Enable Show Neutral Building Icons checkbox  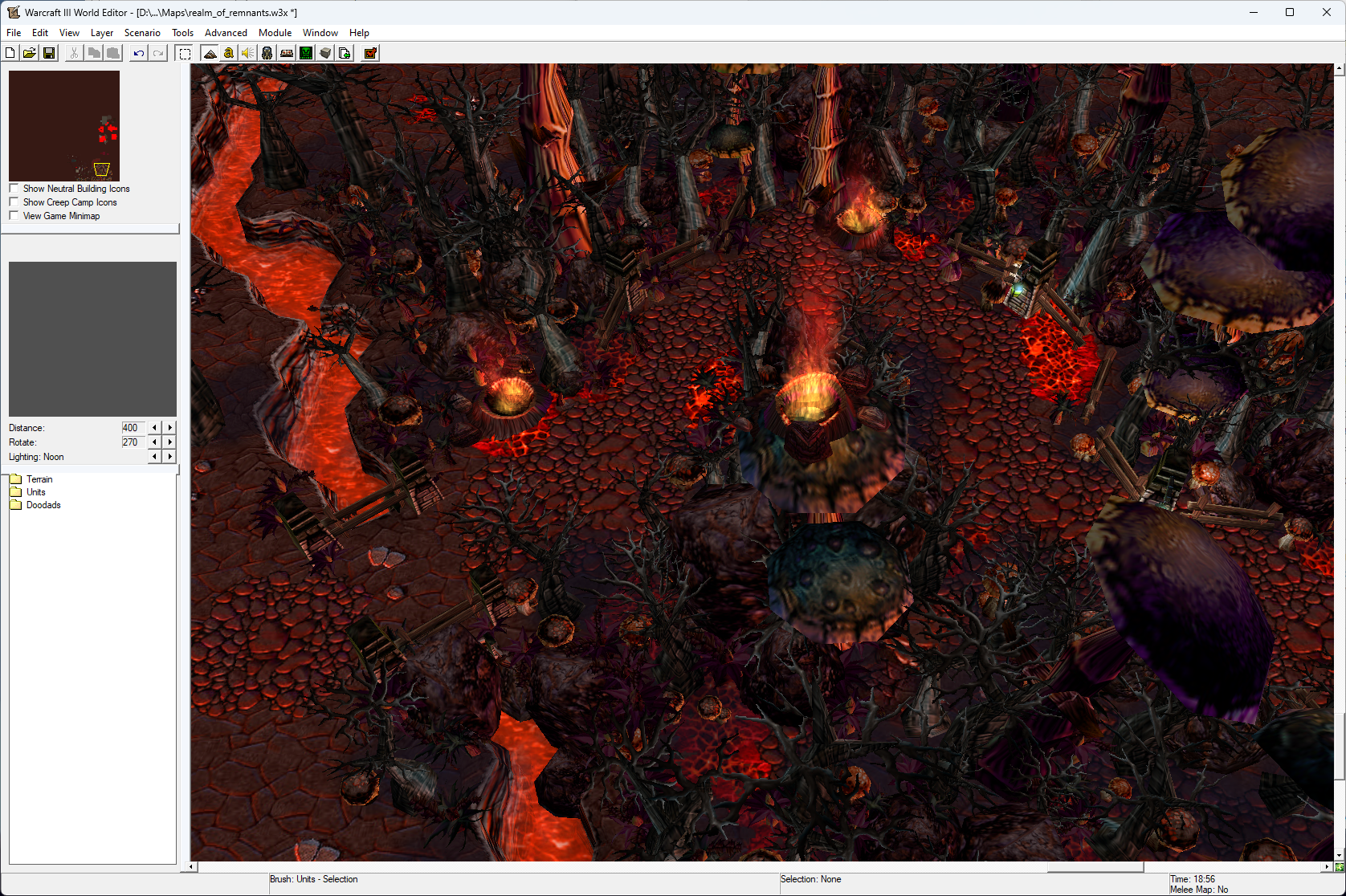coord(14,189)
